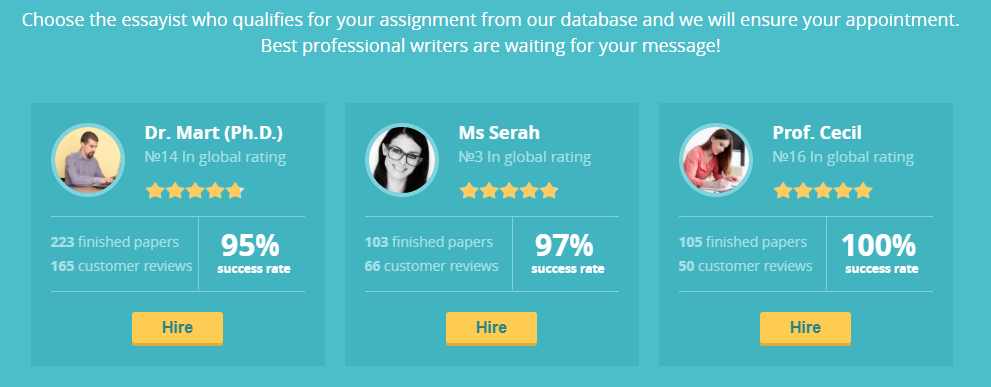Viewport: 991px width, 387px height.
Task: Click Ms Serah's five-star rating
Action: coord(509,190)
